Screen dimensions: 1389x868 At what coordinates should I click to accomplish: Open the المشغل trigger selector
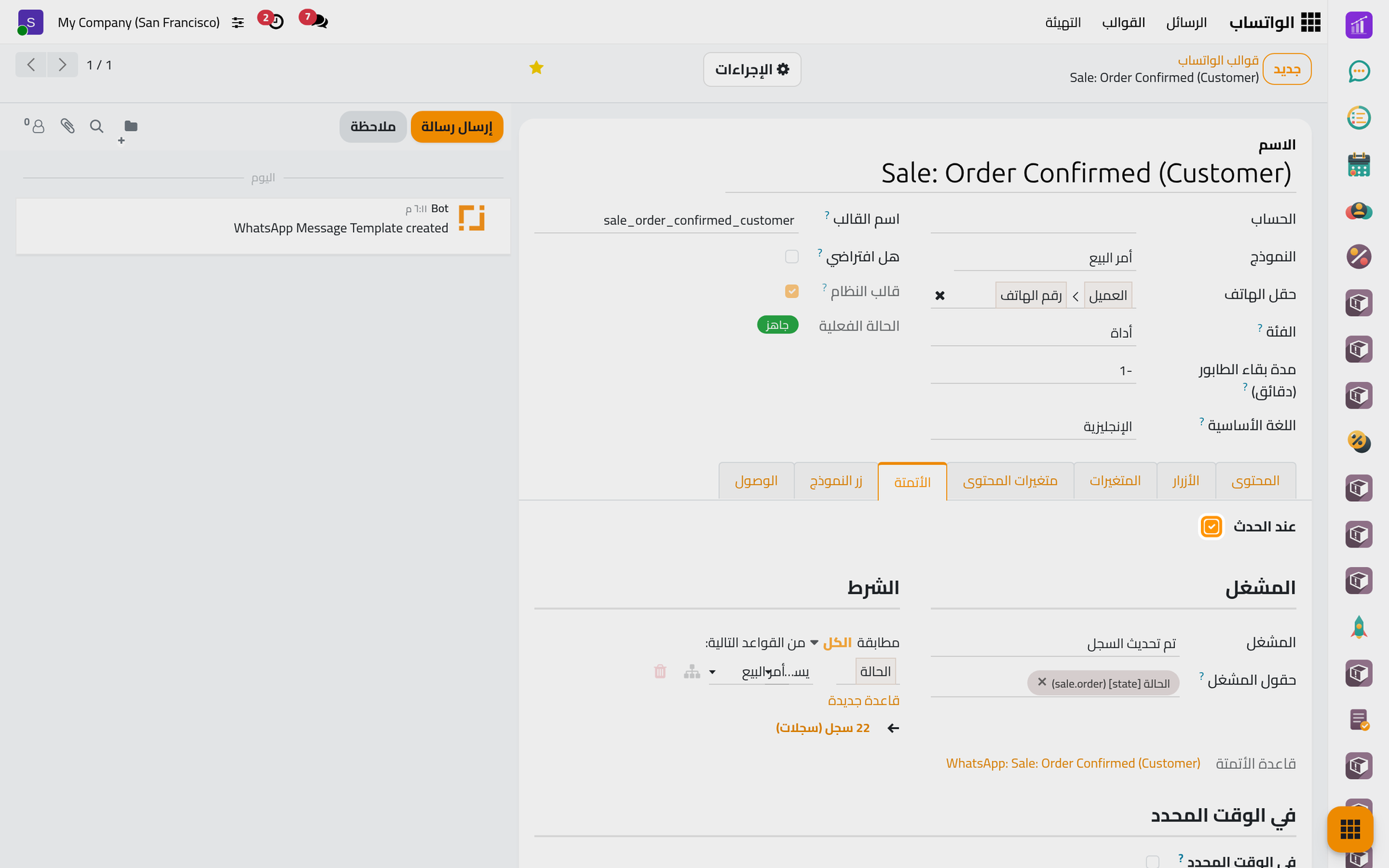pos(1055,644)
